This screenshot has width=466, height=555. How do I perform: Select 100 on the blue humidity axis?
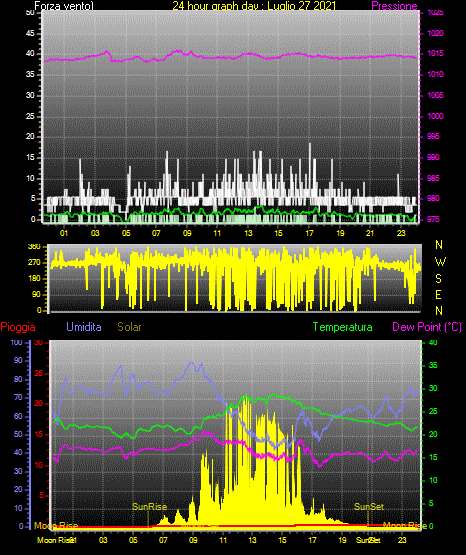tap(17, 343)
